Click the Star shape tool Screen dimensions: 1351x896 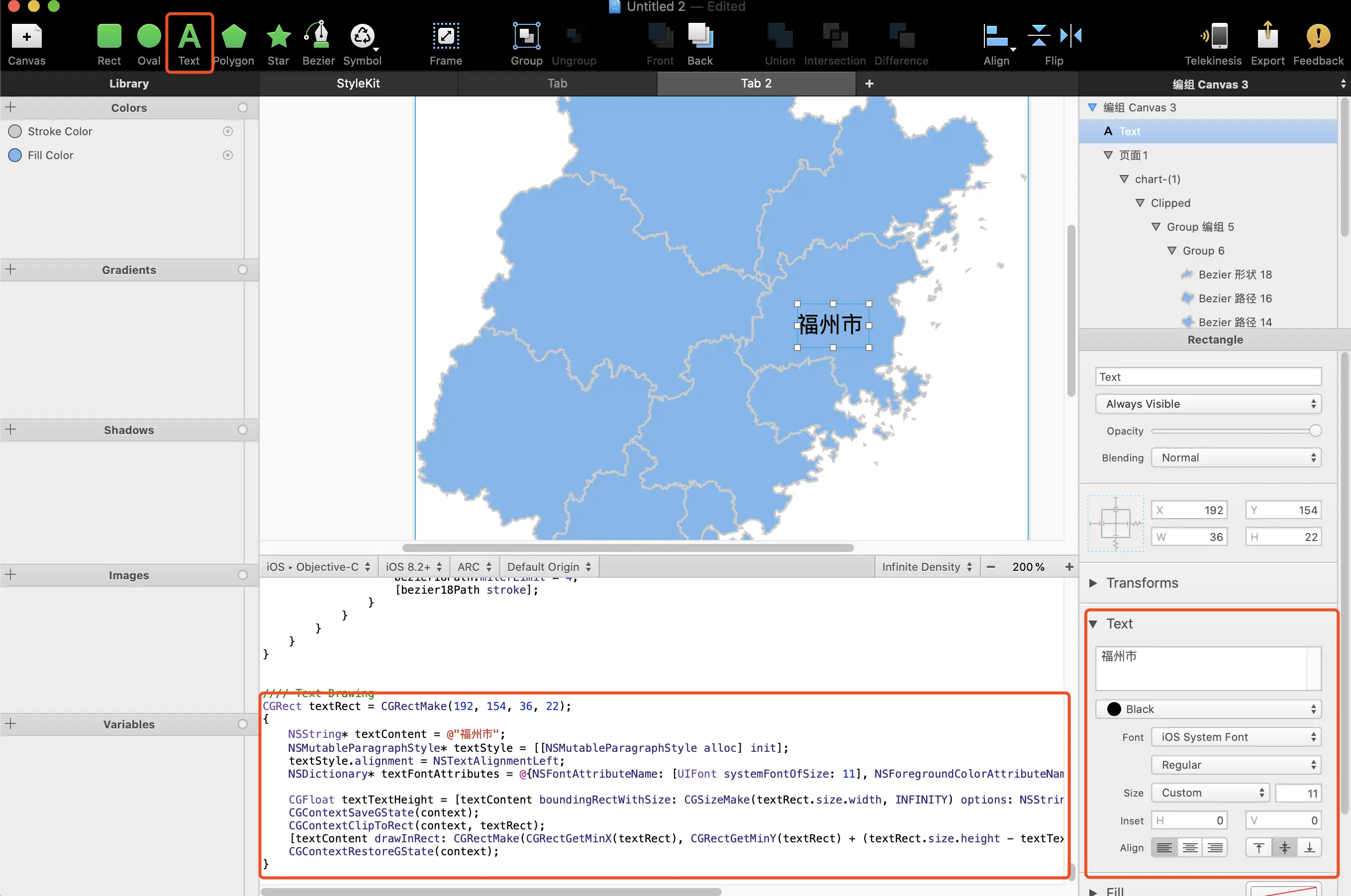click(279, 37)
